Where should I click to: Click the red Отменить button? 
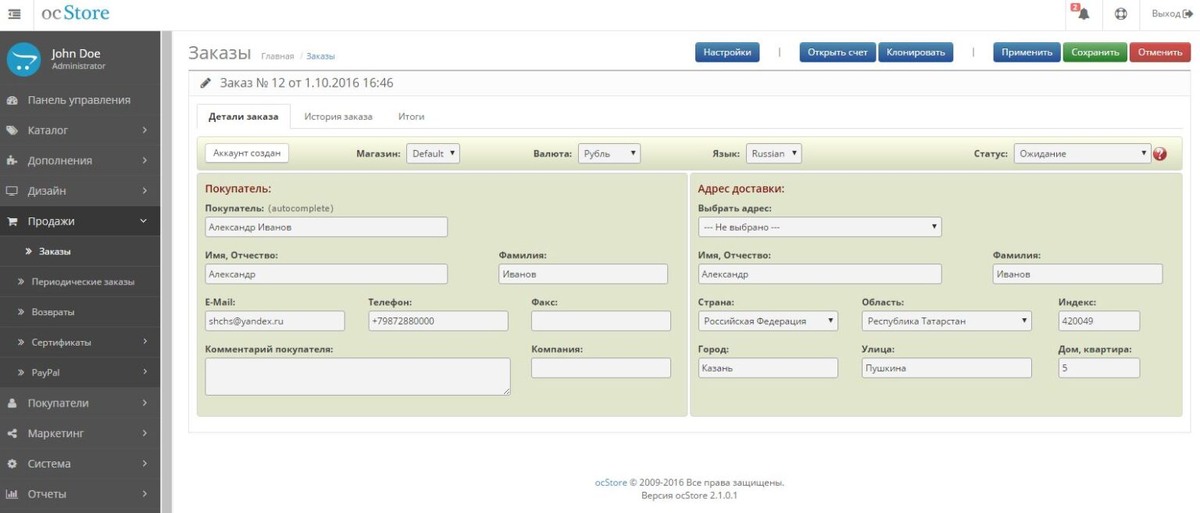point(1160,52)
